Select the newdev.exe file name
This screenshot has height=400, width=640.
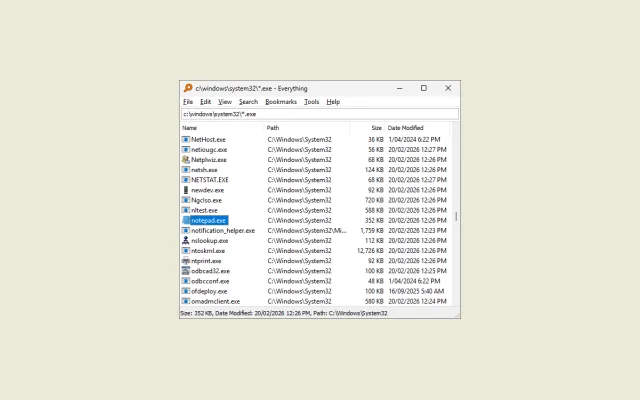207,190
